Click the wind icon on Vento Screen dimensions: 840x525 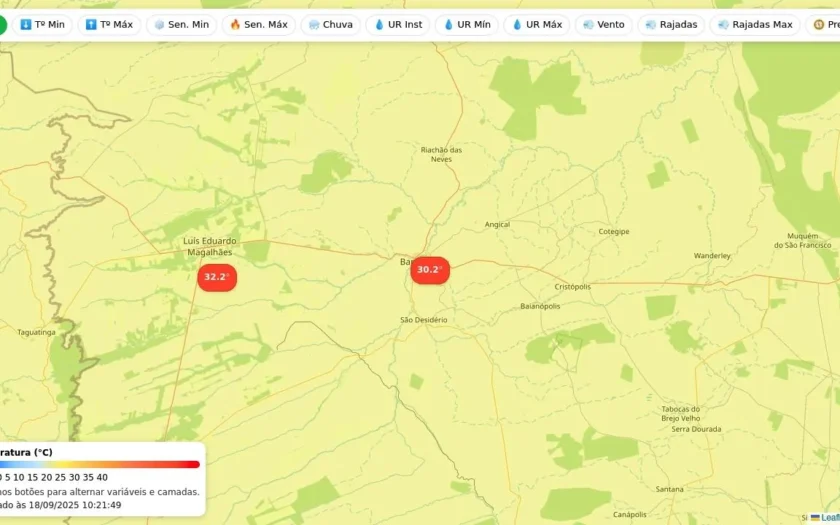click(x=588, y=25)
